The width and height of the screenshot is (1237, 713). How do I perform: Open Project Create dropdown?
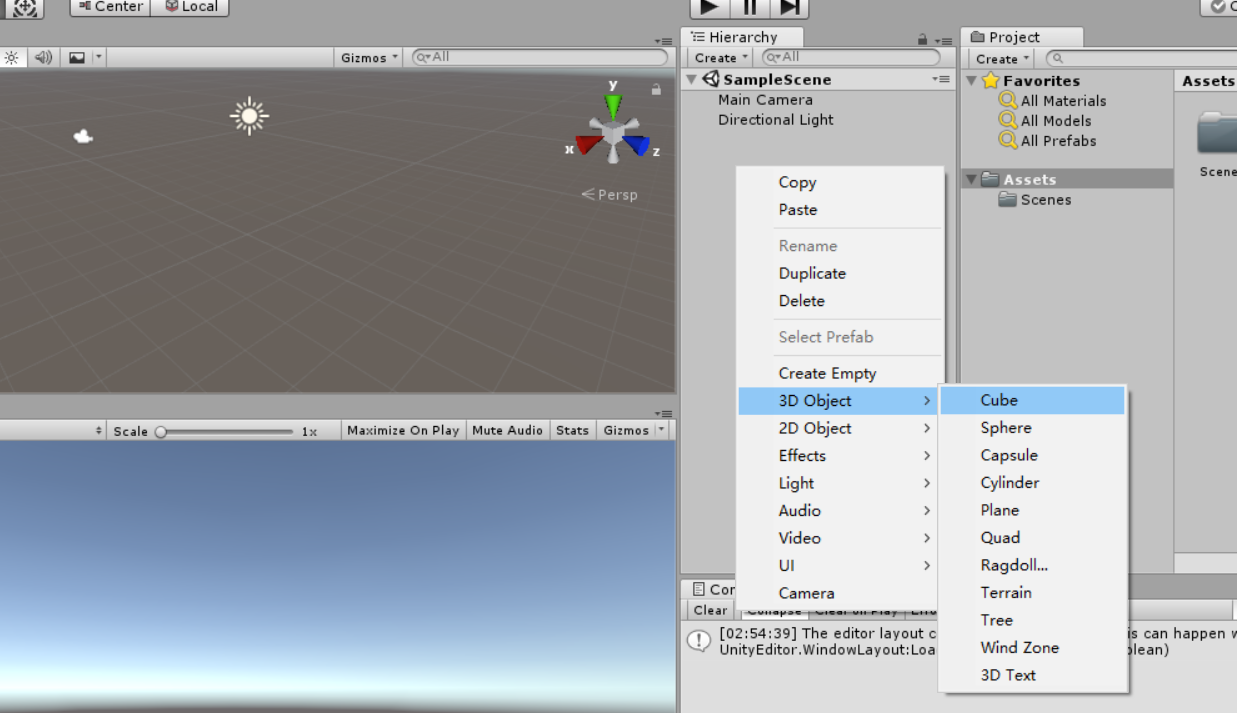(x=1002, y=59)
